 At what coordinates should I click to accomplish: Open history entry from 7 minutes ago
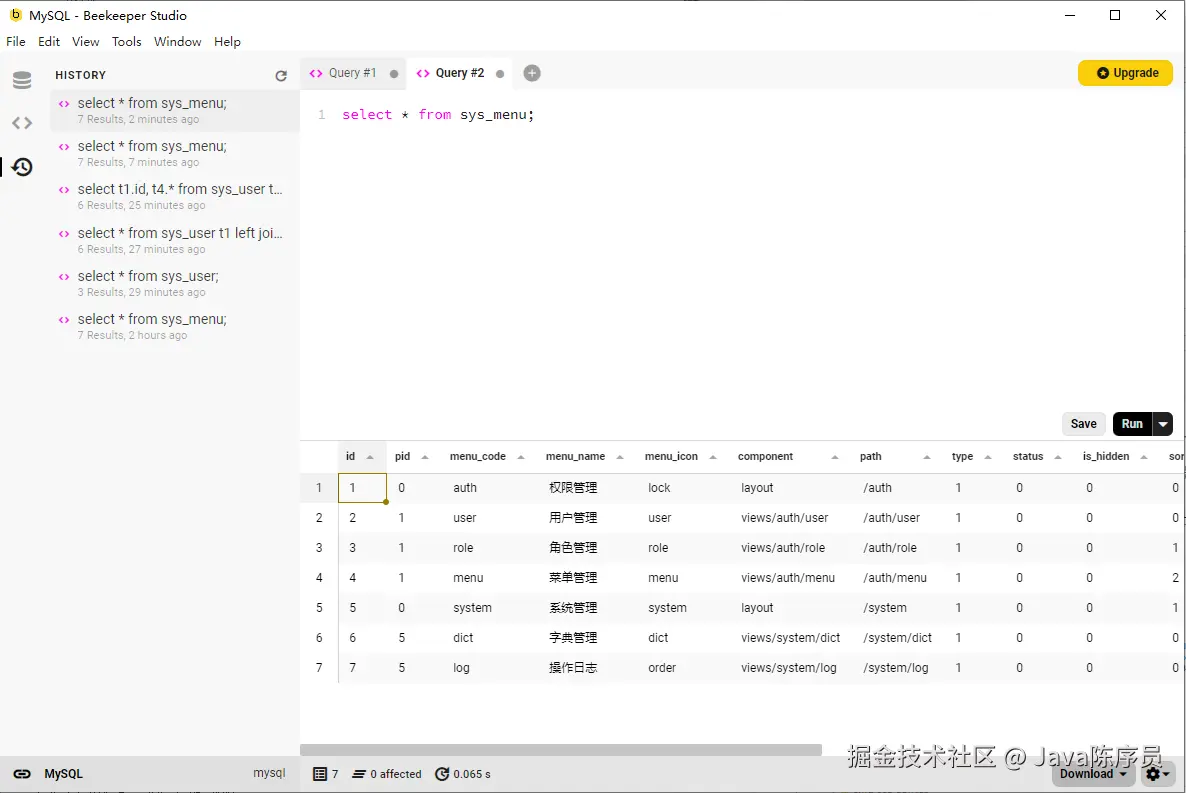175,154
